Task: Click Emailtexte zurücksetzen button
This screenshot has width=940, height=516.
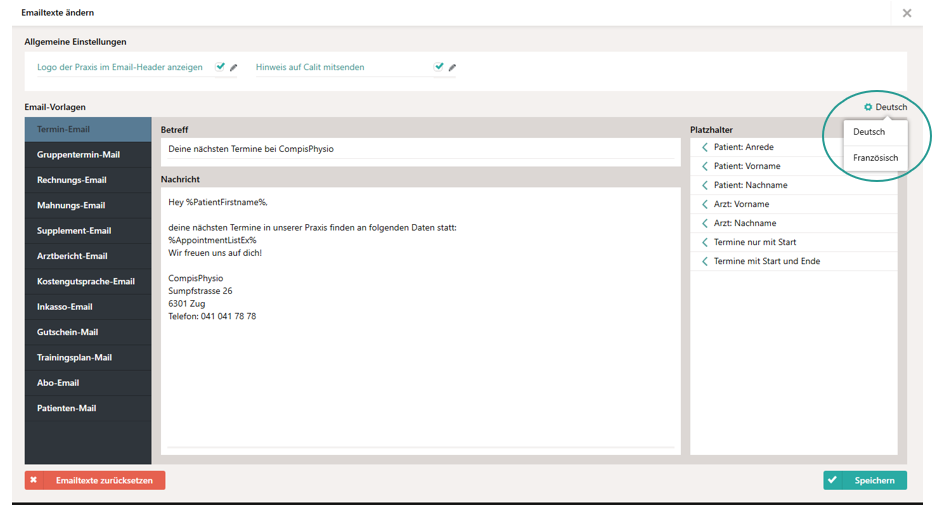Action: 95,481
